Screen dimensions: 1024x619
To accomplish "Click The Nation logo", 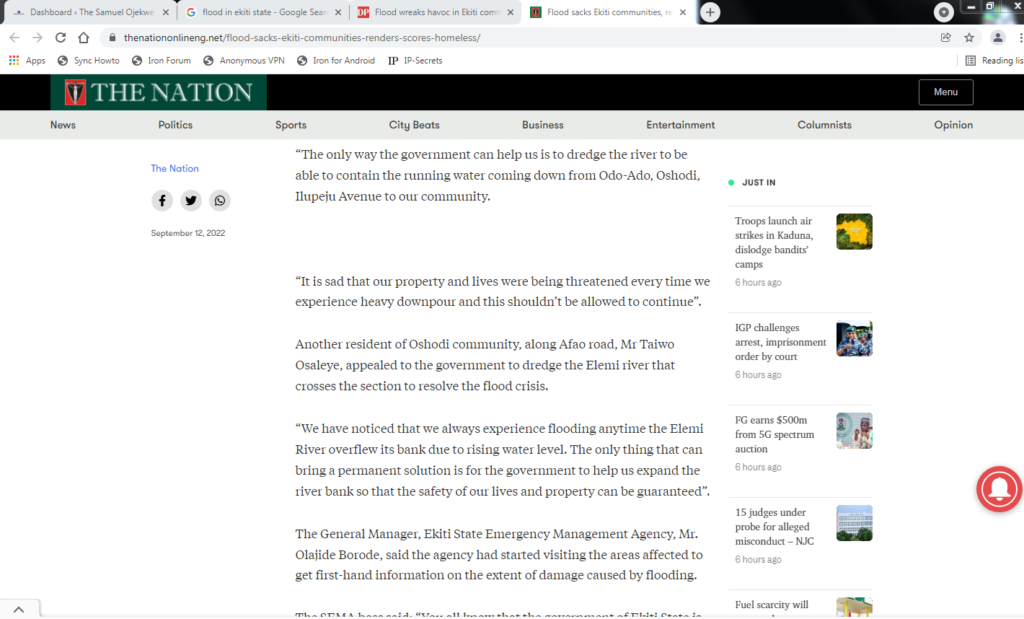I will point(159,92).
